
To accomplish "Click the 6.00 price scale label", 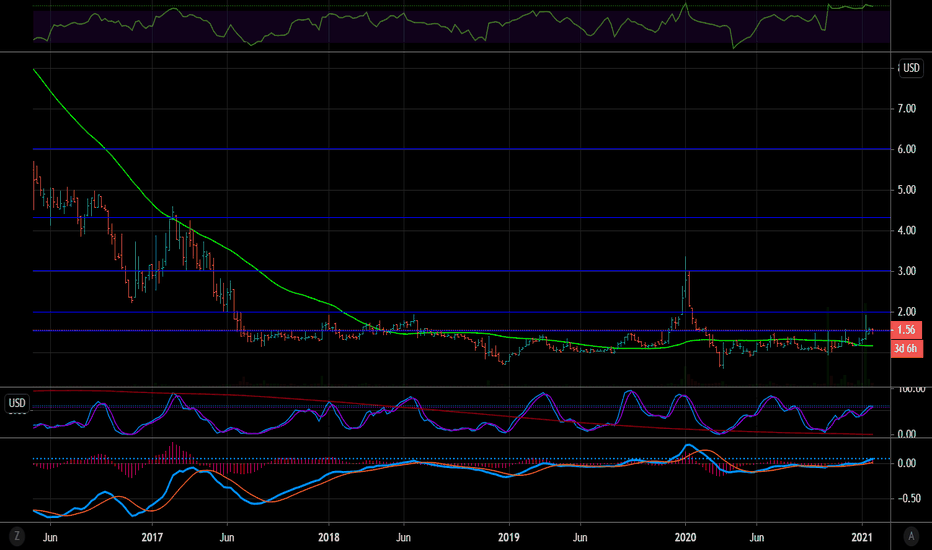I will coord(906,149).
